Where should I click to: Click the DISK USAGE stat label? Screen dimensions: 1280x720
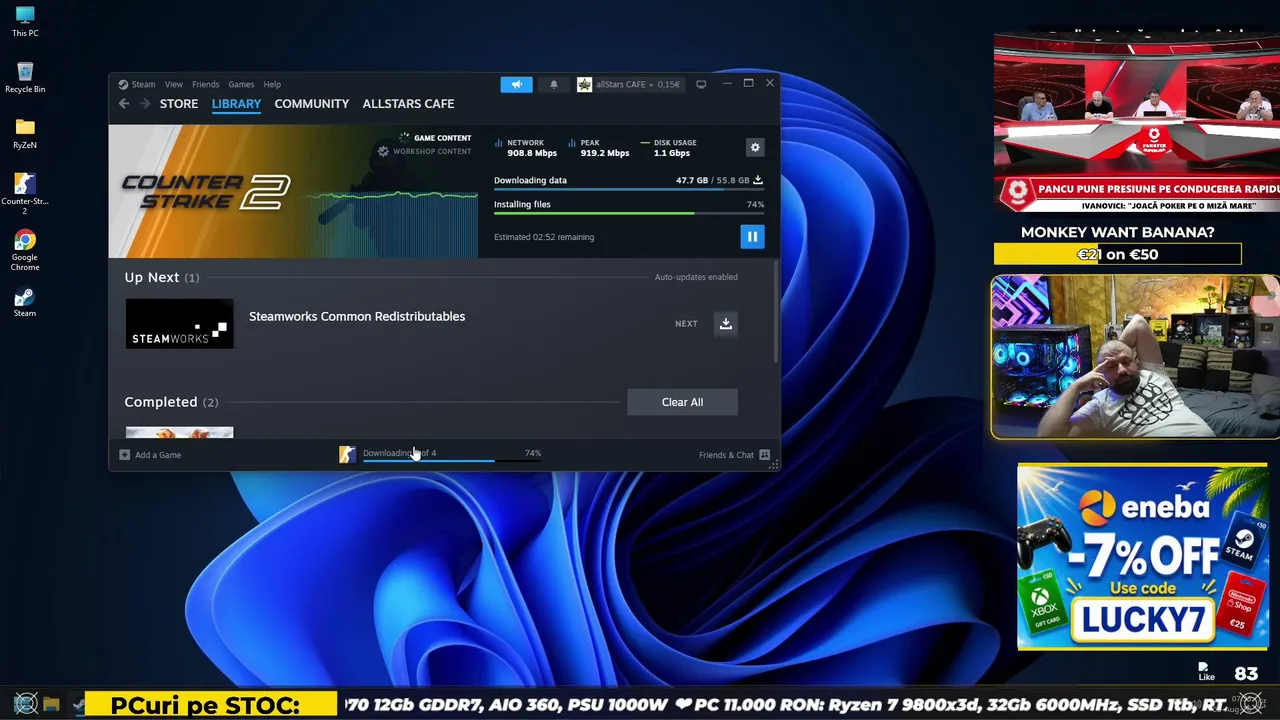(x=675, y=143)
